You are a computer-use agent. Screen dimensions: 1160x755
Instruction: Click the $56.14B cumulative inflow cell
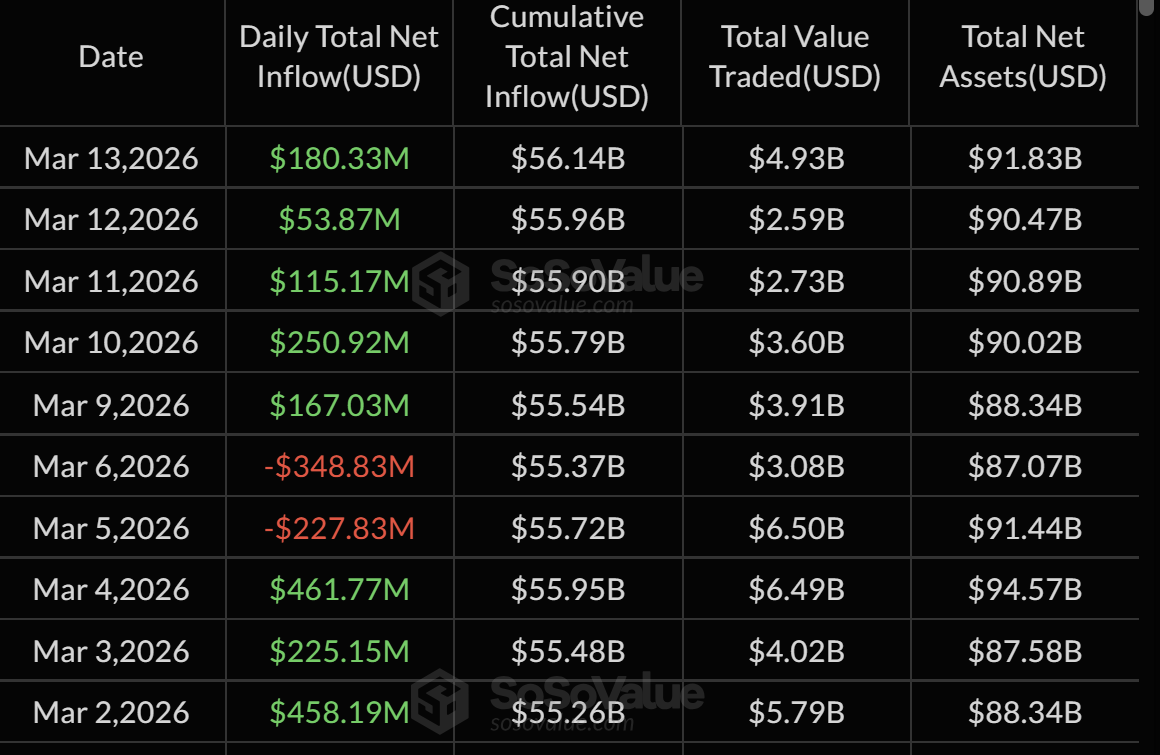pyautogui.click(x=567, y=158)
